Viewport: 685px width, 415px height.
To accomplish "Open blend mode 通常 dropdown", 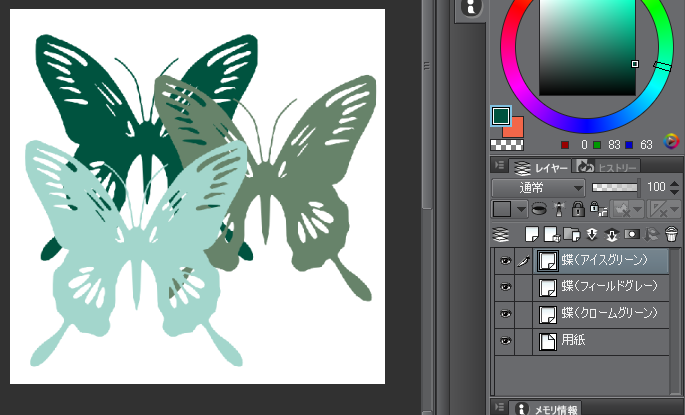I will click(538, 188).
